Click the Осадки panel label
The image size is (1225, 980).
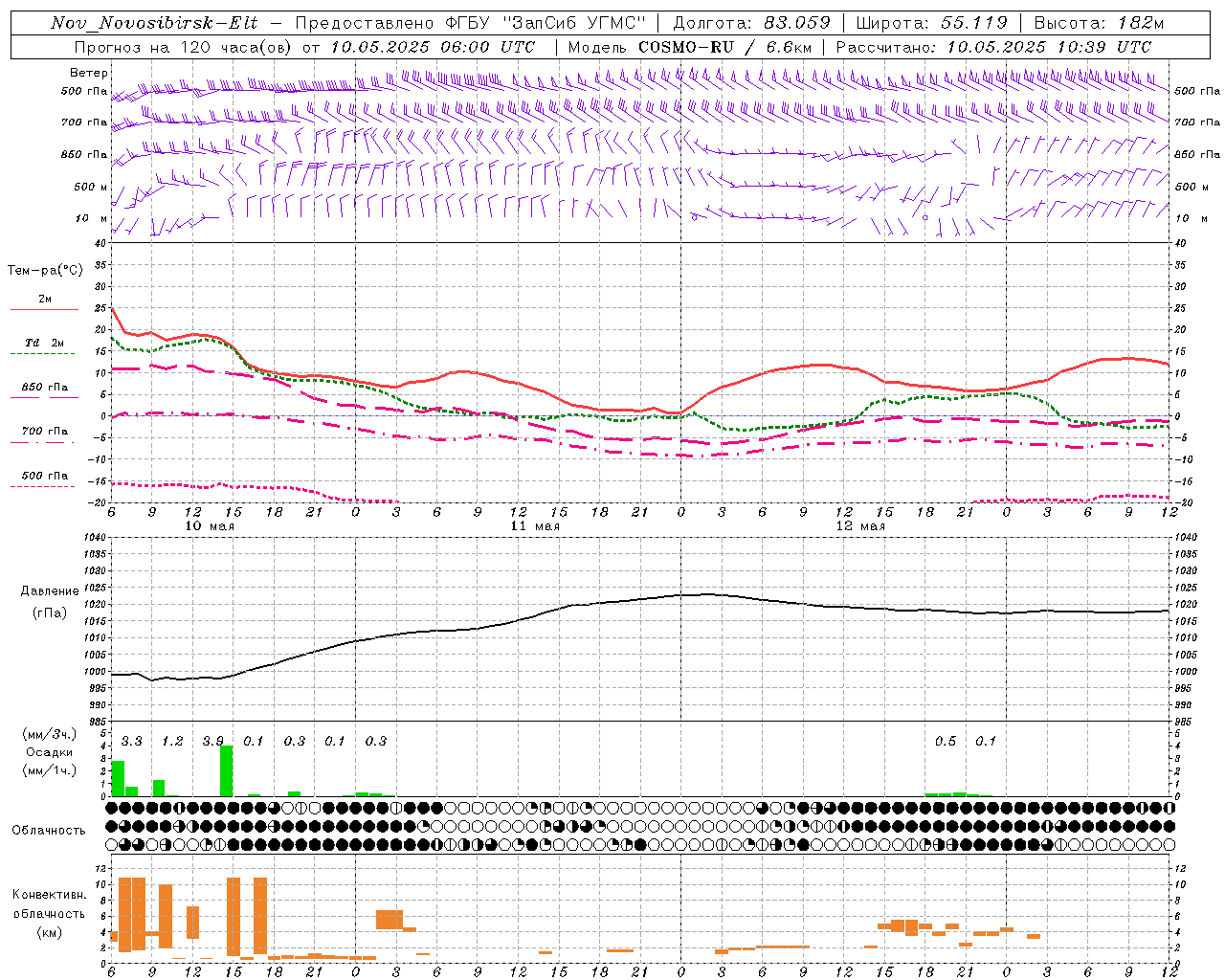[49, 752]
